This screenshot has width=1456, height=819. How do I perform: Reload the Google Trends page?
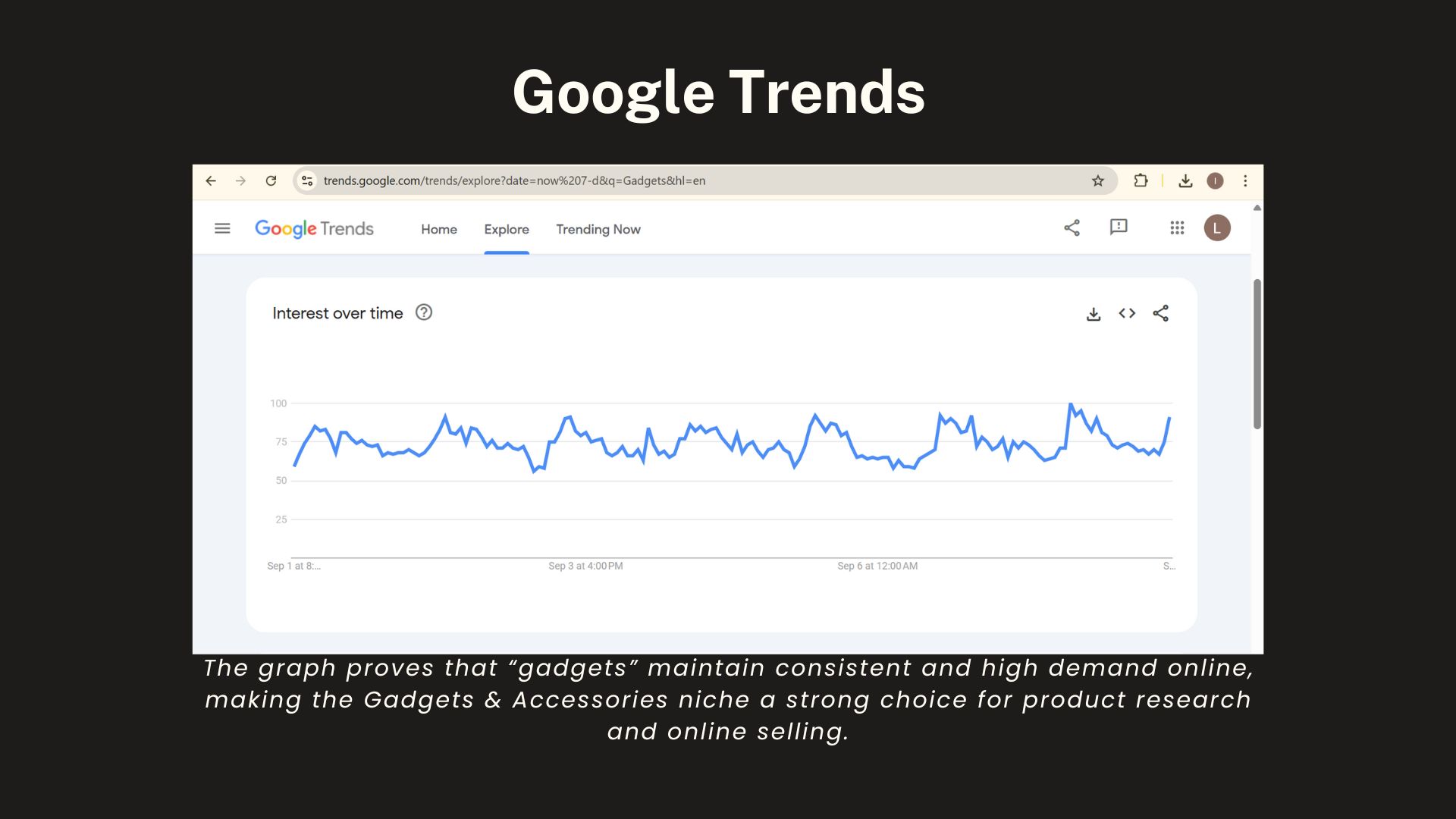271,180
